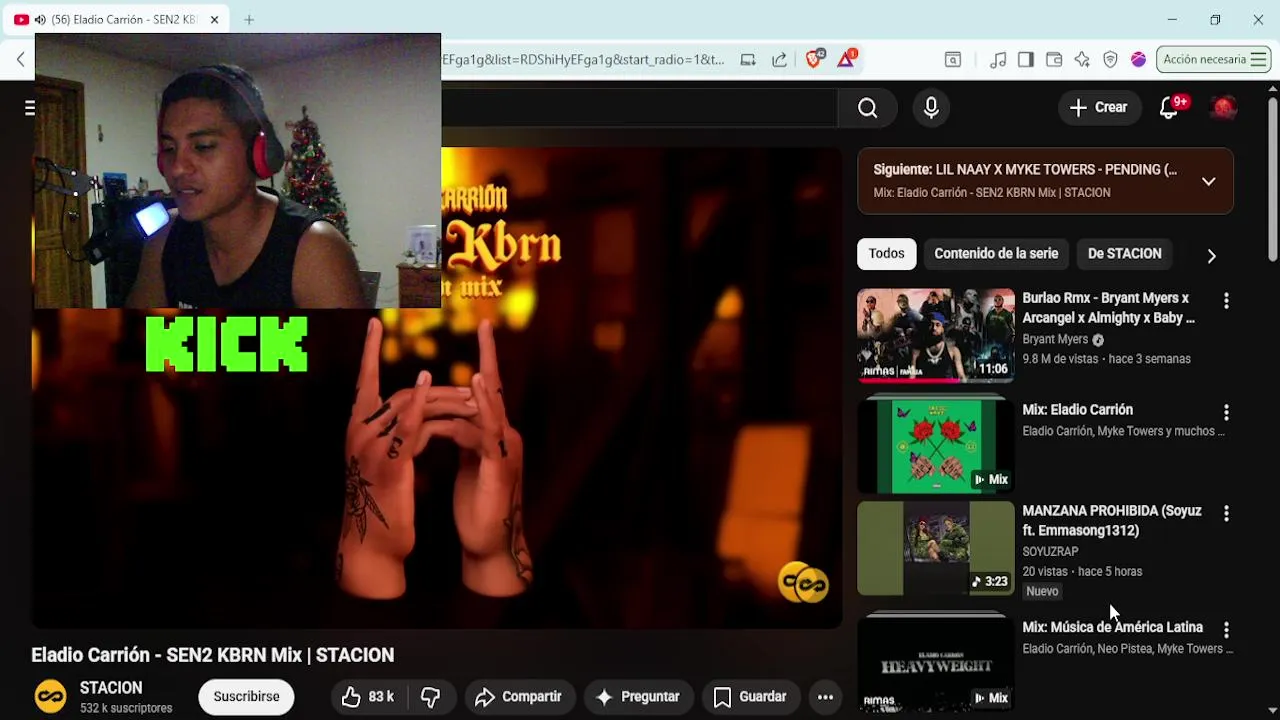
Task: Open the VPN shield icon
Action: (1110, 60)
